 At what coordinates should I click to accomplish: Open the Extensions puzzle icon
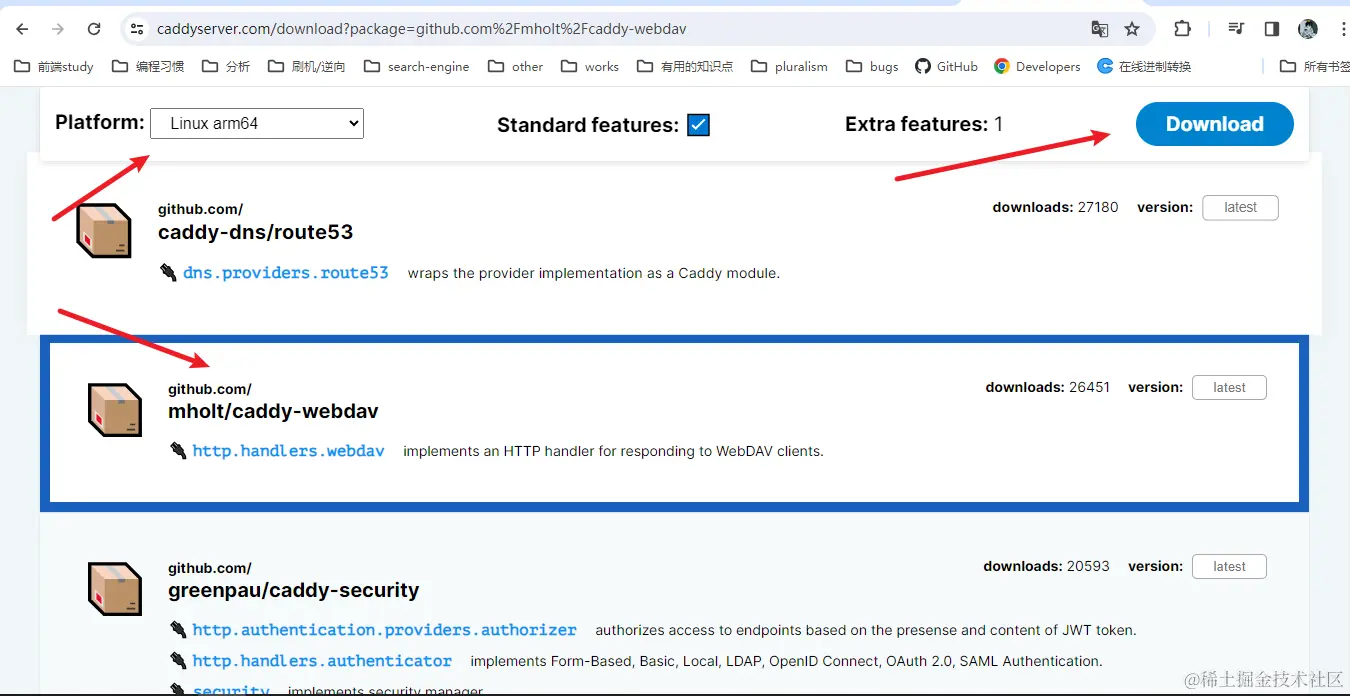pos(1182,29)
